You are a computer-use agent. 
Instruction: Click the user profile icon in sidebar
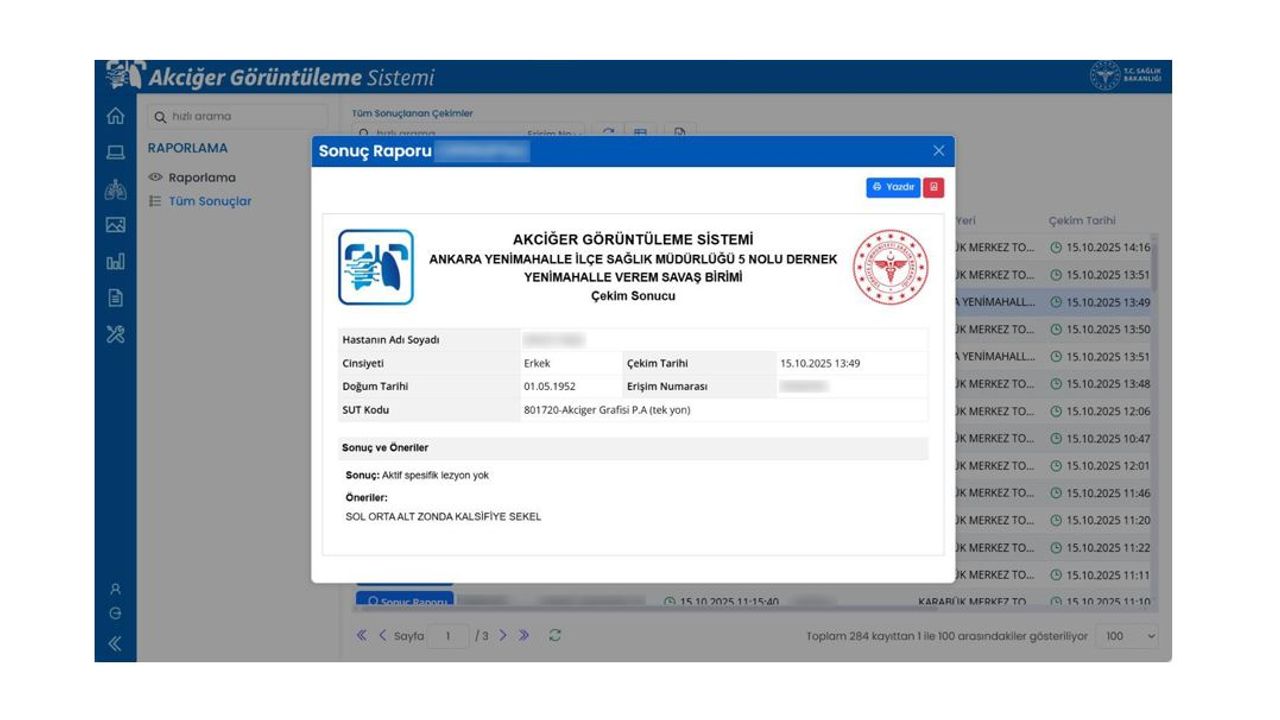(115, 589)
